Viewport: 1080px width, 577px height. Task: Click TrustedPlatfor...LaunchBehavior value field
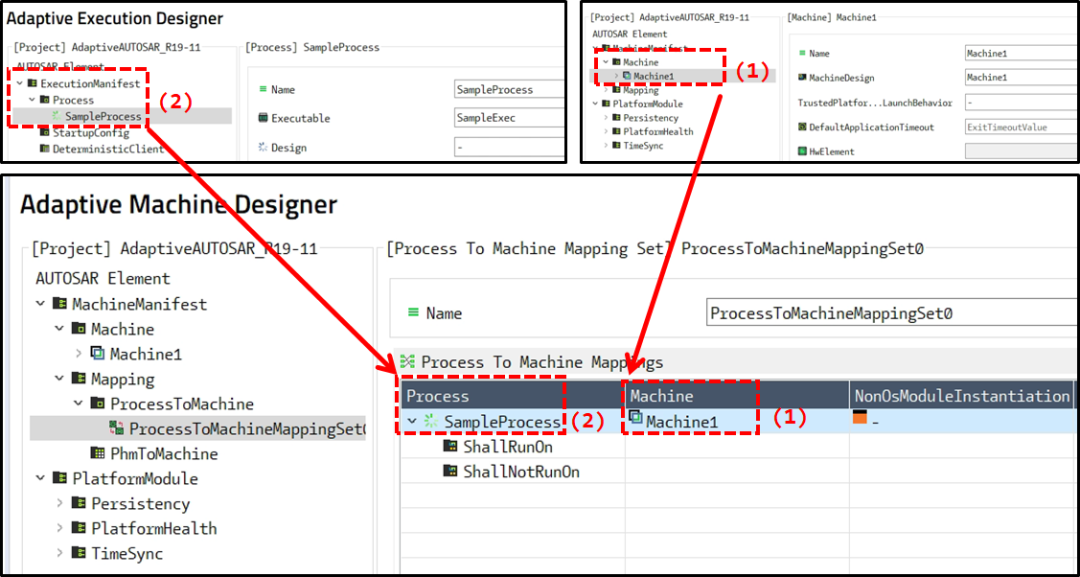(1022, 103)
